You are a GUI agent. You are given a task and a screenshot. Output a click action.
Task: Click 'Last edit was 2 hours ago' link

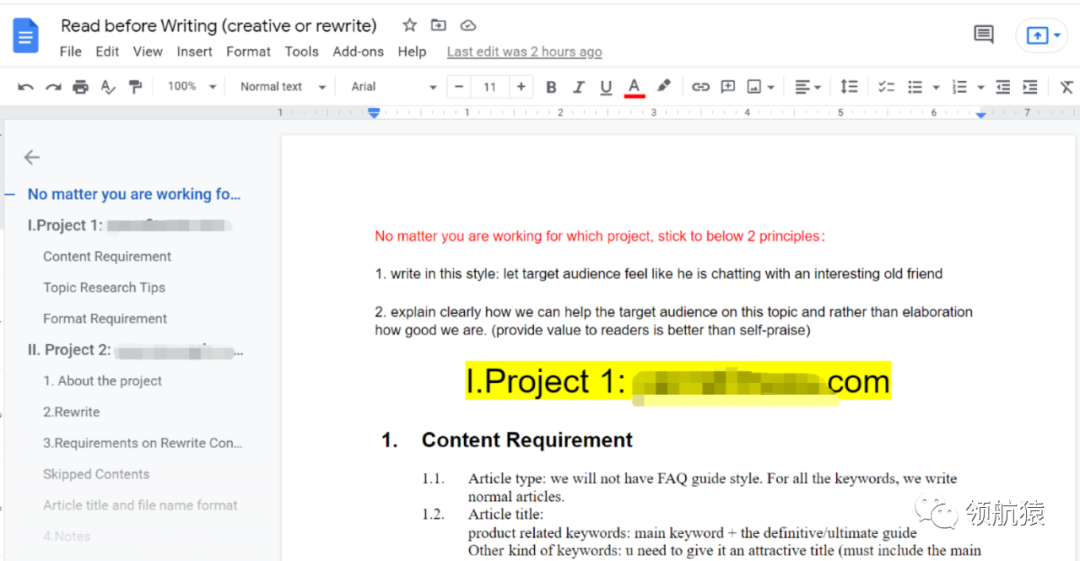tap(524, 52)
